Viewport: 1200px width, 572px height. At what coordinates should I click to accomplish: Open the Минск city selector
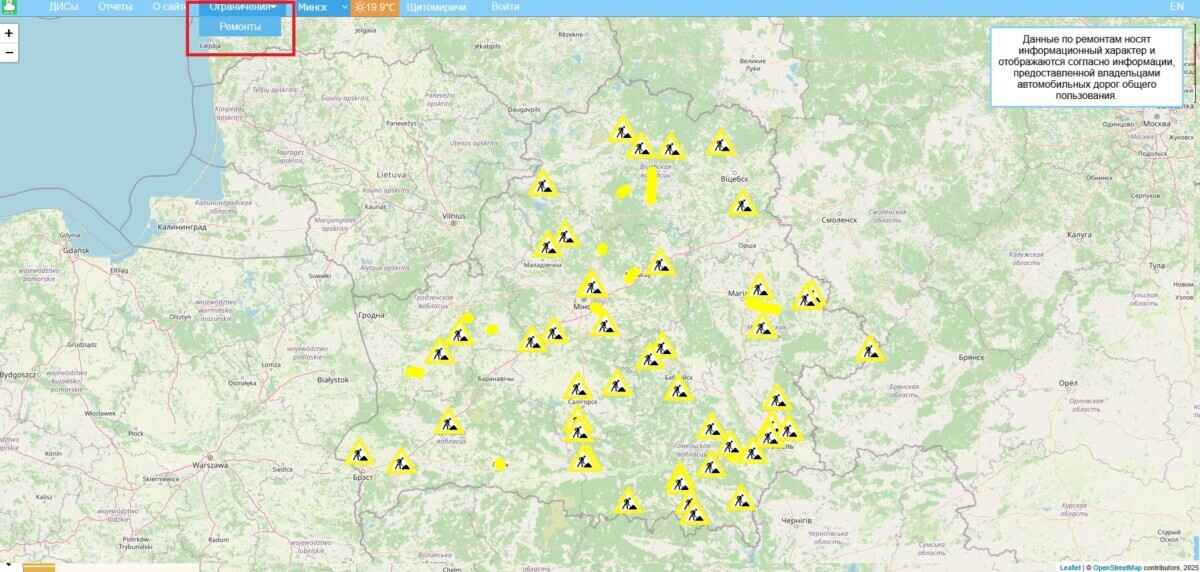tap(322, 7)
